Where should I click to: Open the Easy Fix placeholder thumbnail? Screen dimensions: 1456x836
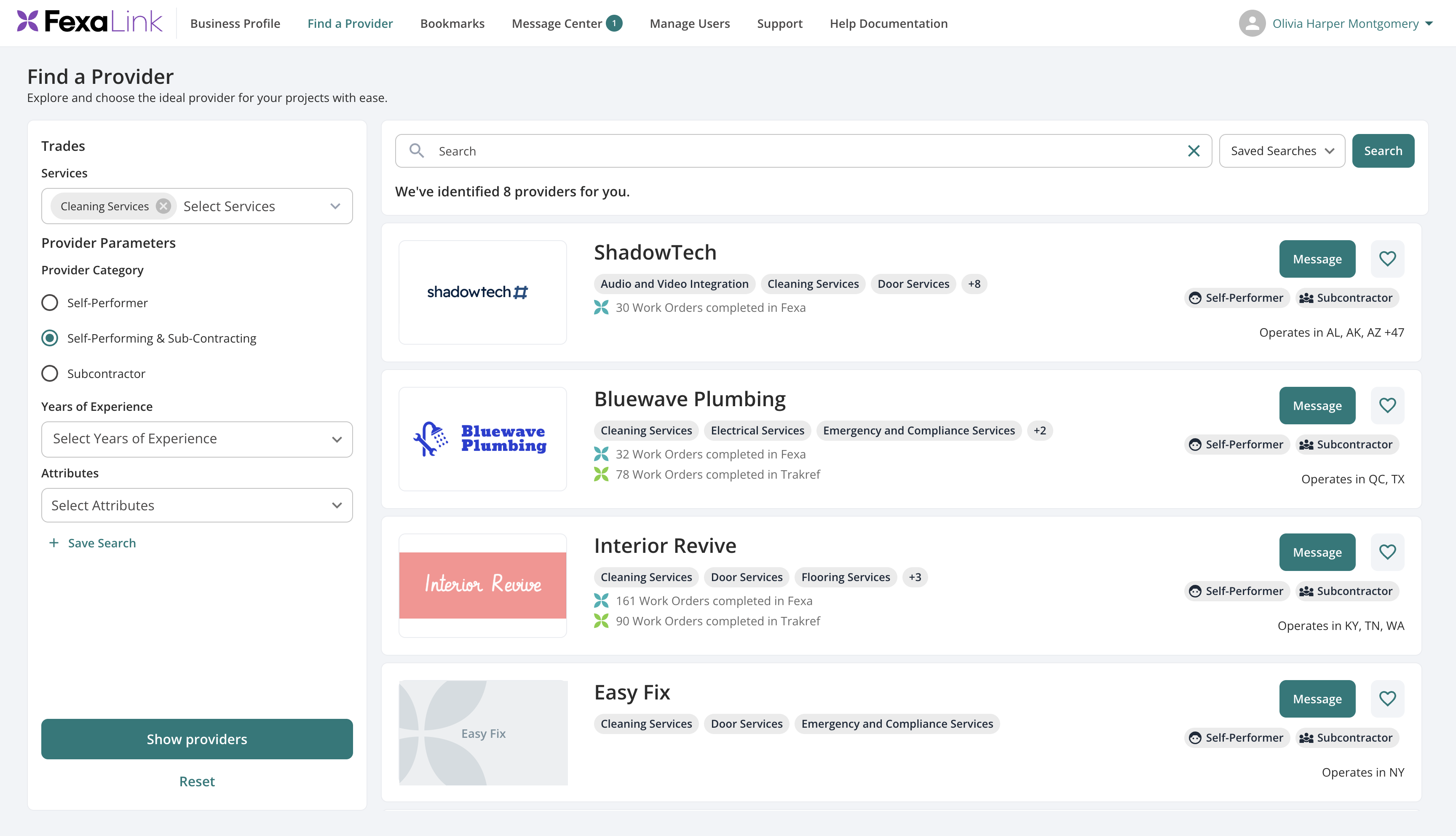click(x=483, y=733)
